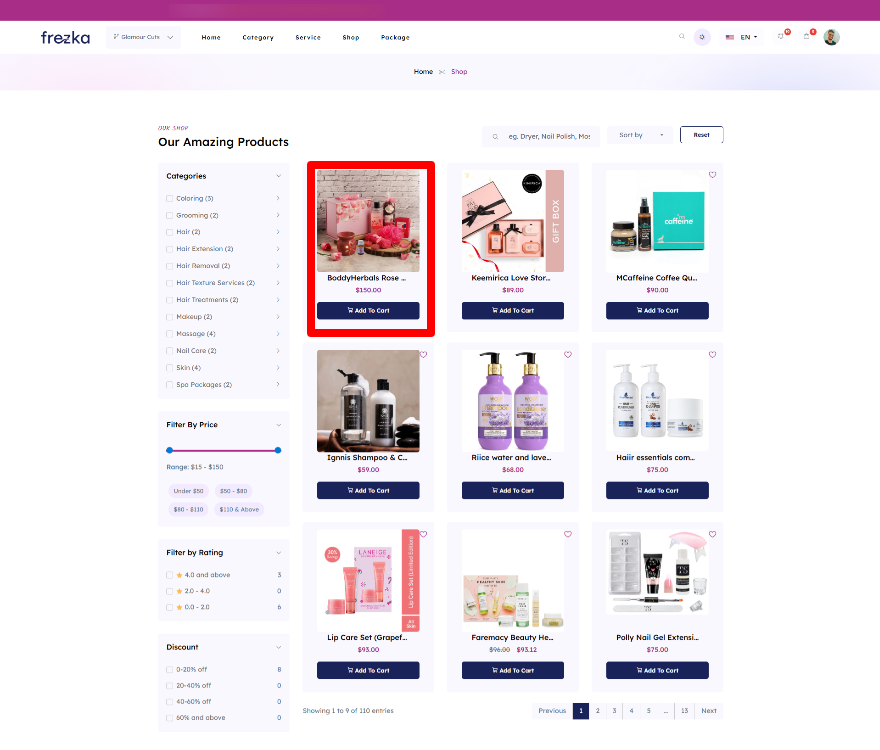Open the Service menu item
Image resolution: width=880 pixels, height=750 pixels.
[x=308, y=37]
